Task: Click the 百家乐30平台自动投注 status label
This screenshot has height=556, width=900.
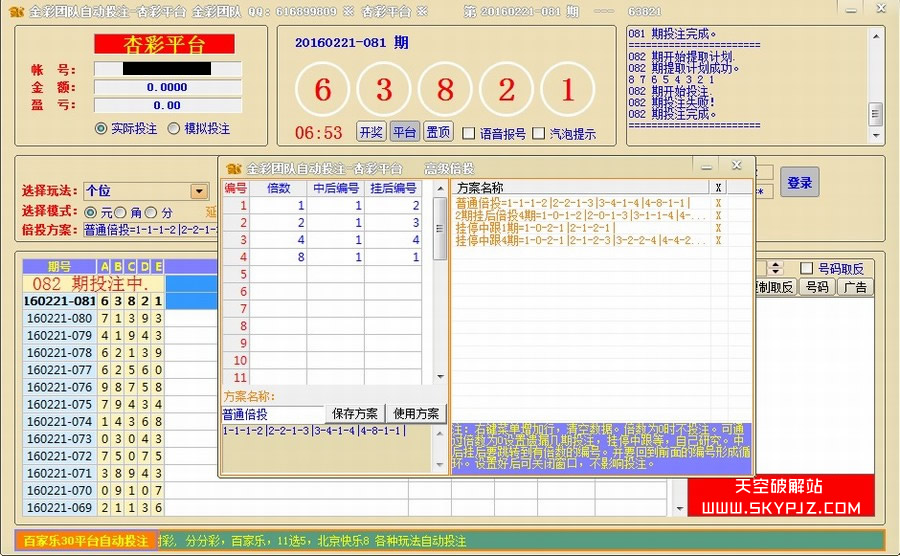Action: (x=86, y=541)
